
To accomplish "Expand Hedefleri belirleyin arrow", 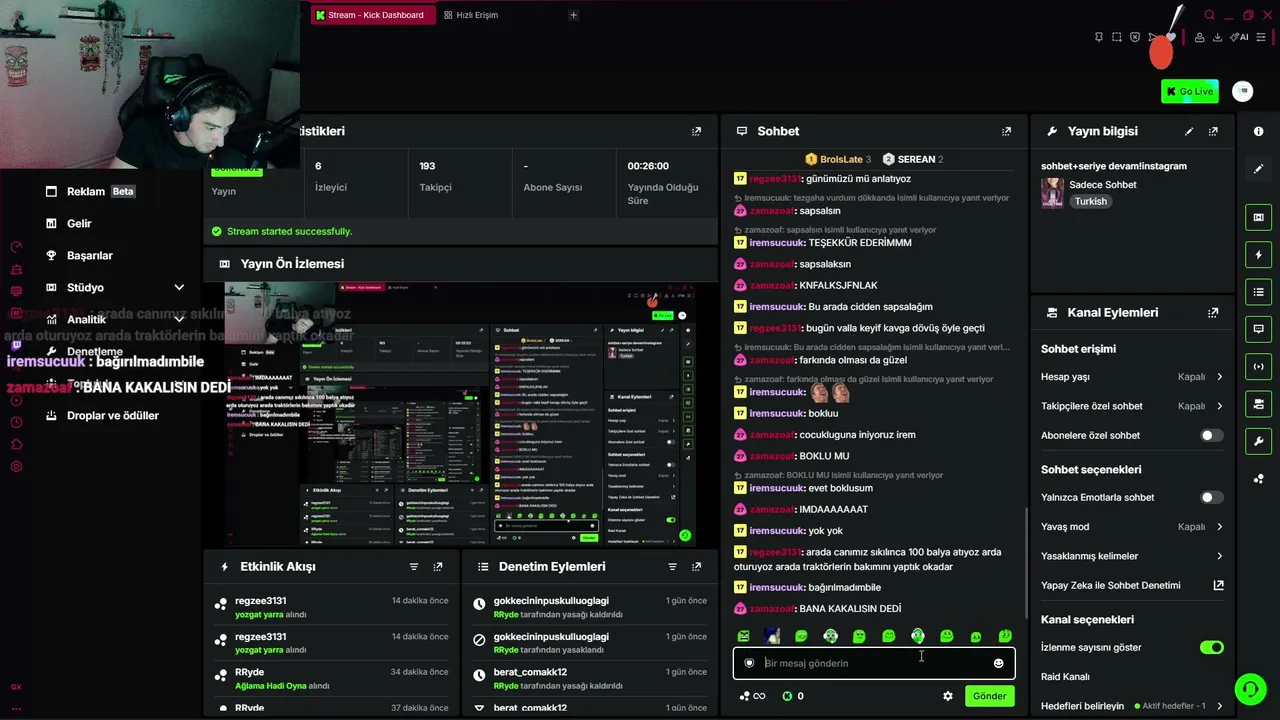I will 1219,706.
